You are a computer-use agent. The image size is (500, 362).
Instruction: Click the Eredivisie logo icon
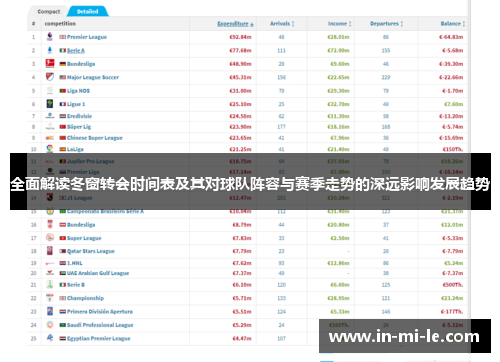tap(50, 116)
